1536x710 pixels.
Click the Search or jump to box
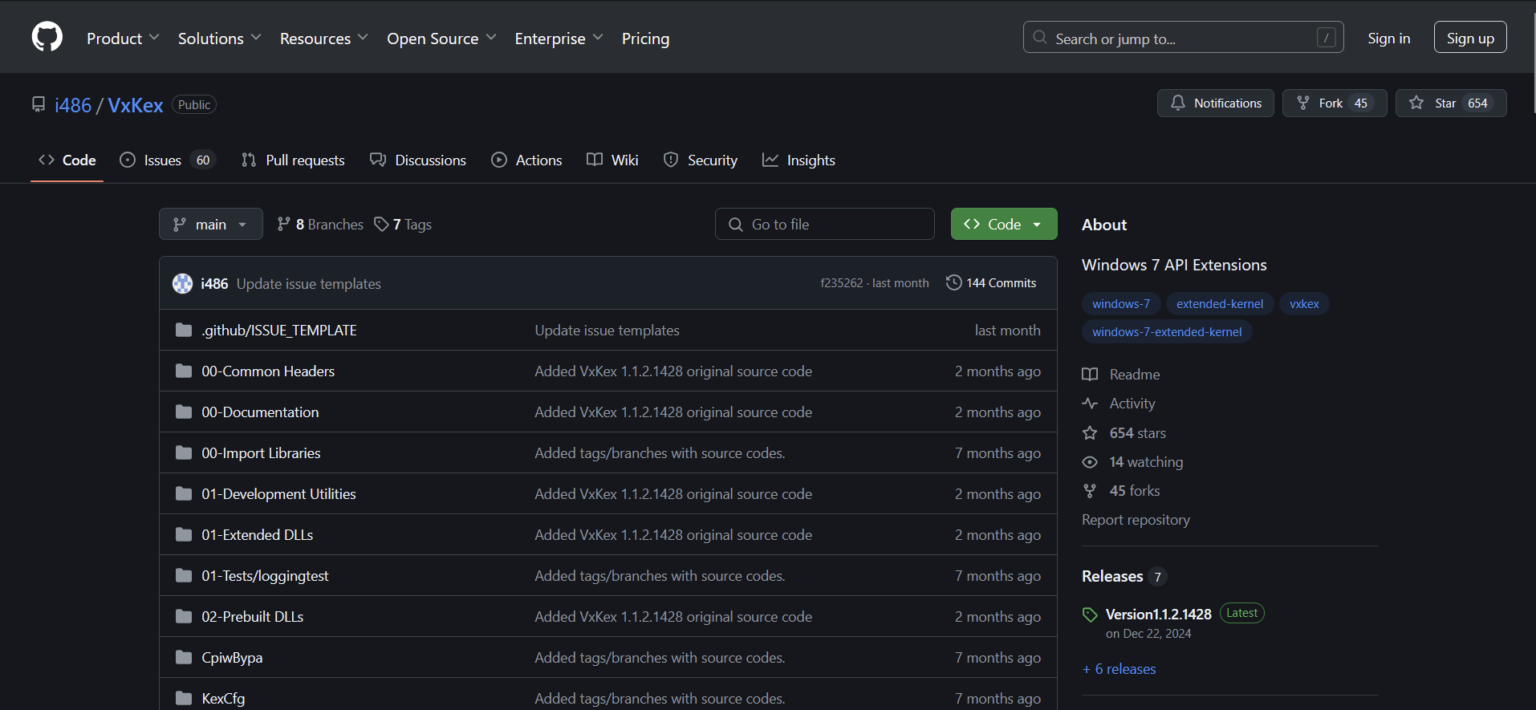pyautogui.click(x=1182, y=38)
